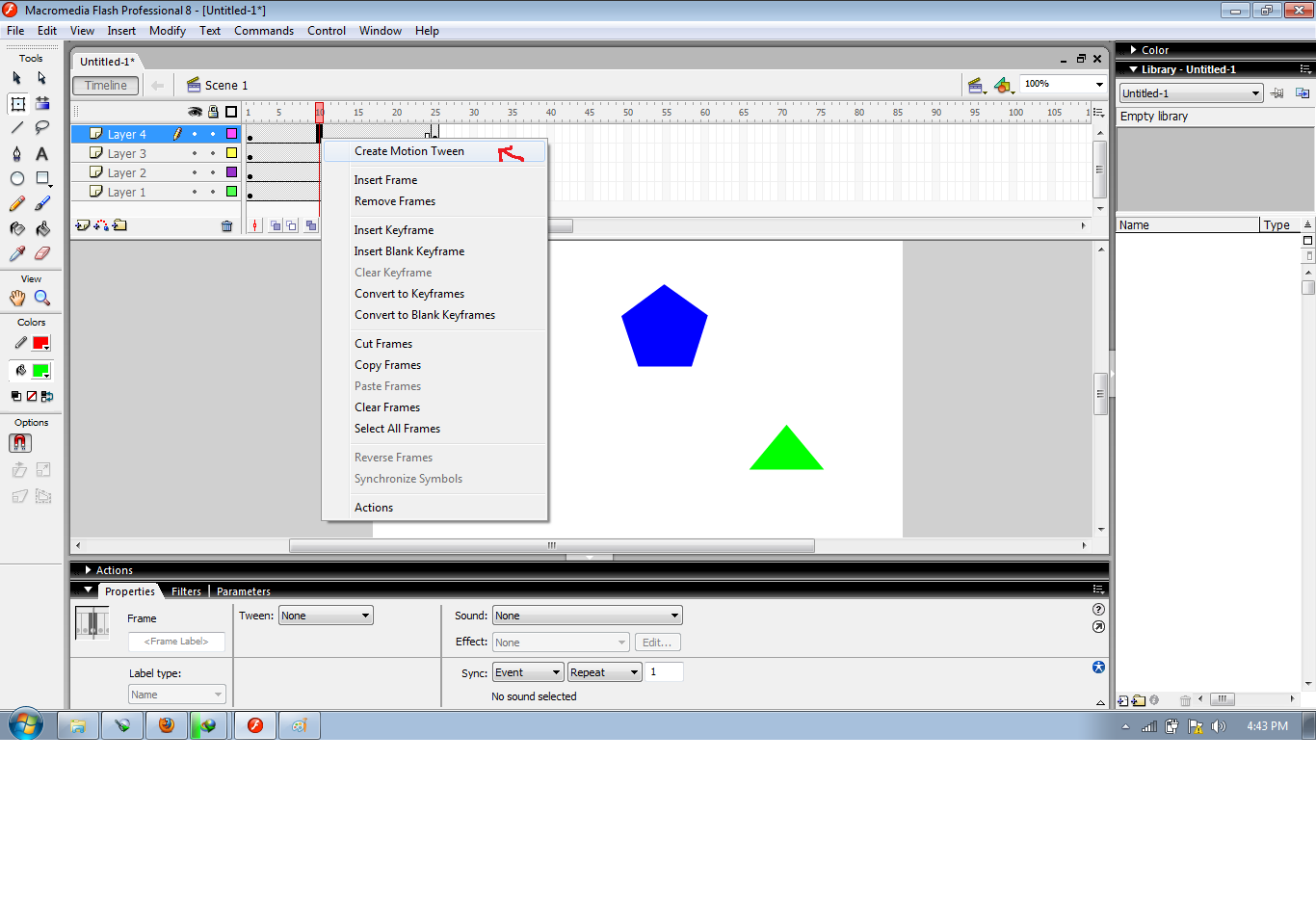This screenshot has width=1316, height=918.
Task: Select the Zoom tool in the View section
Action: 42,298
